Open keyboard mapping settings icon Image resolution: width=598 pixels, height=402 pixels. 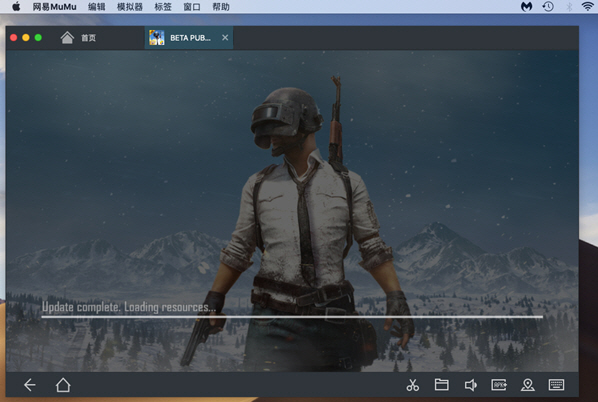556,384
